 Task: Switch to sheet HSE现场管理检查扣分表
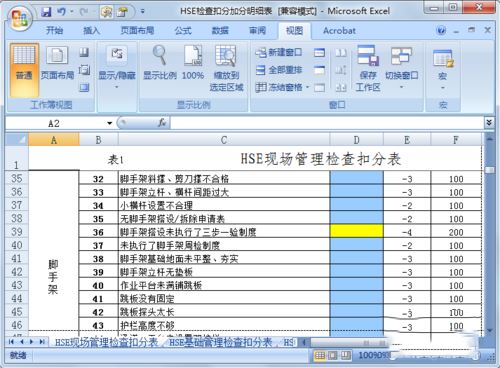(x=106, y=342)
